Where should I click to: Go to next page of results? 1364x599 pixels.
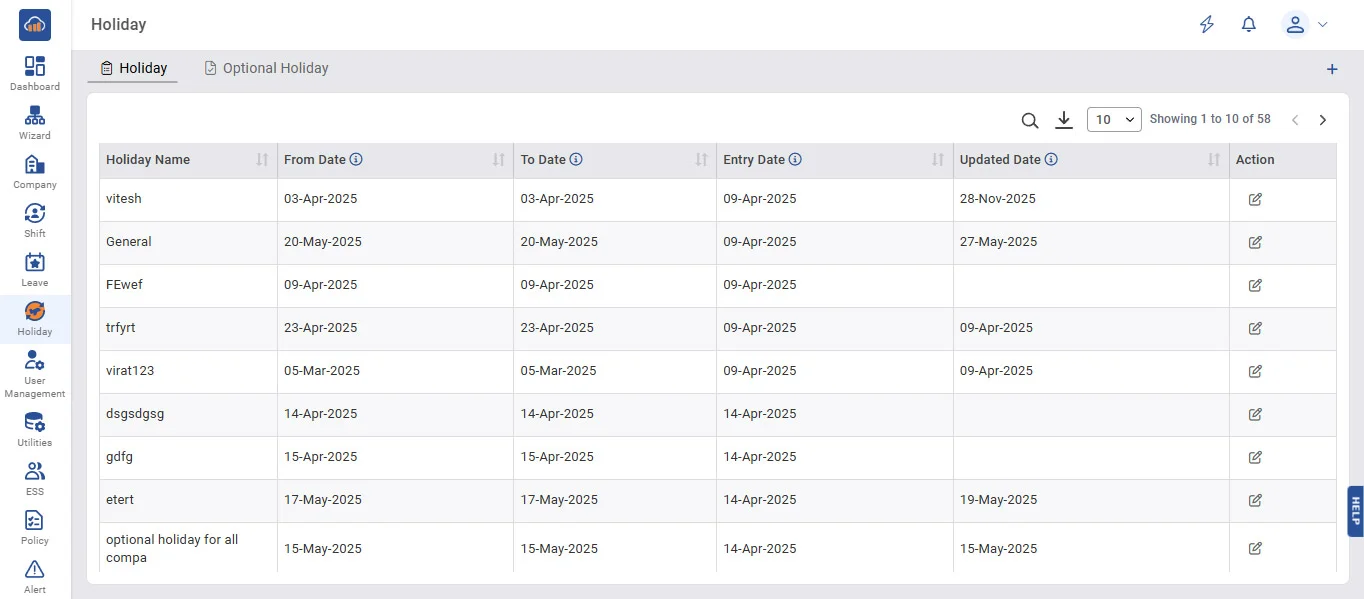click(1323, 120)
